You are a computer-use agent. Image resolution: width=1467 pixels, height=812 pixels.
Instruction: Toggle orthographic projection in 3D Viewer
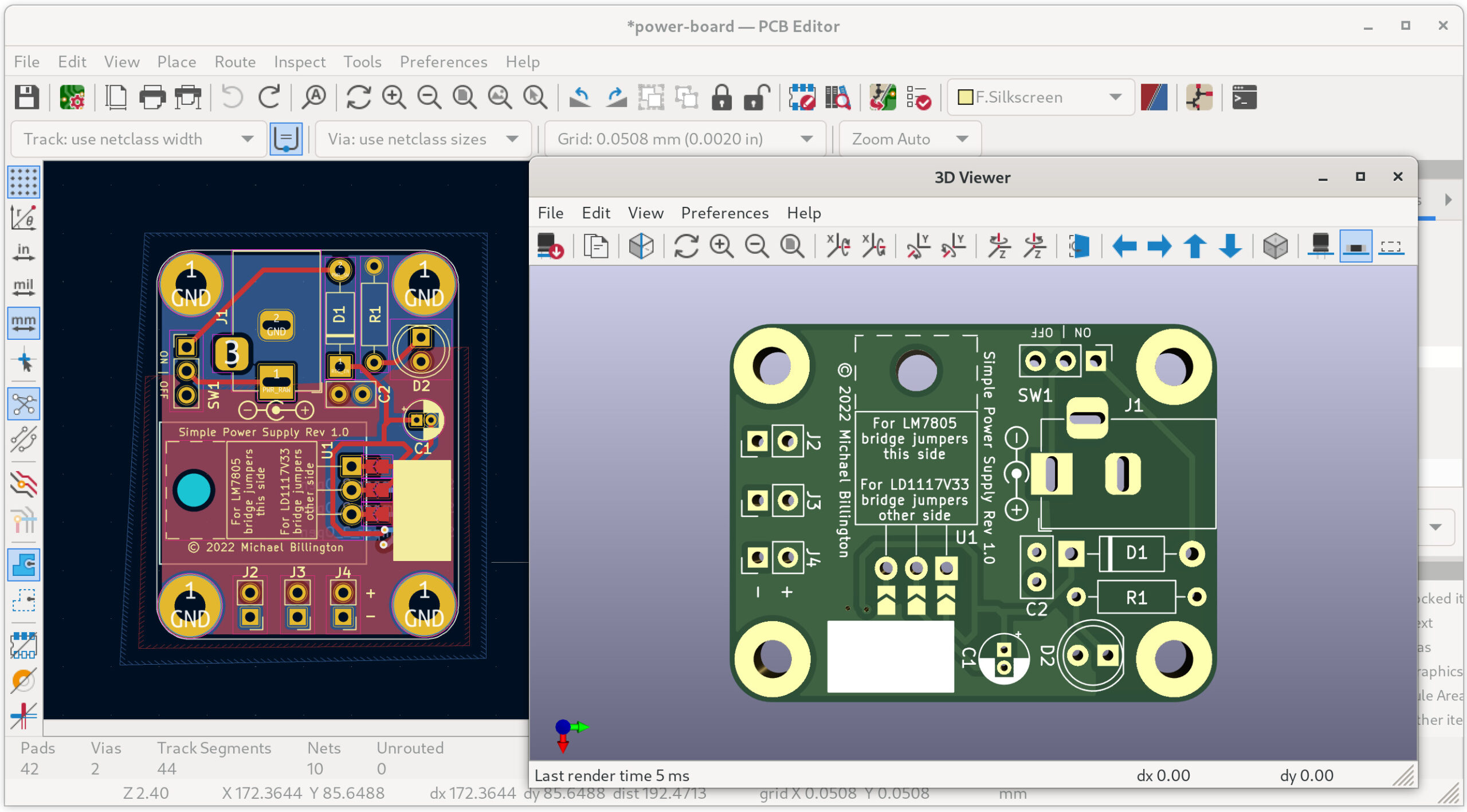(x=1275, y=247)
